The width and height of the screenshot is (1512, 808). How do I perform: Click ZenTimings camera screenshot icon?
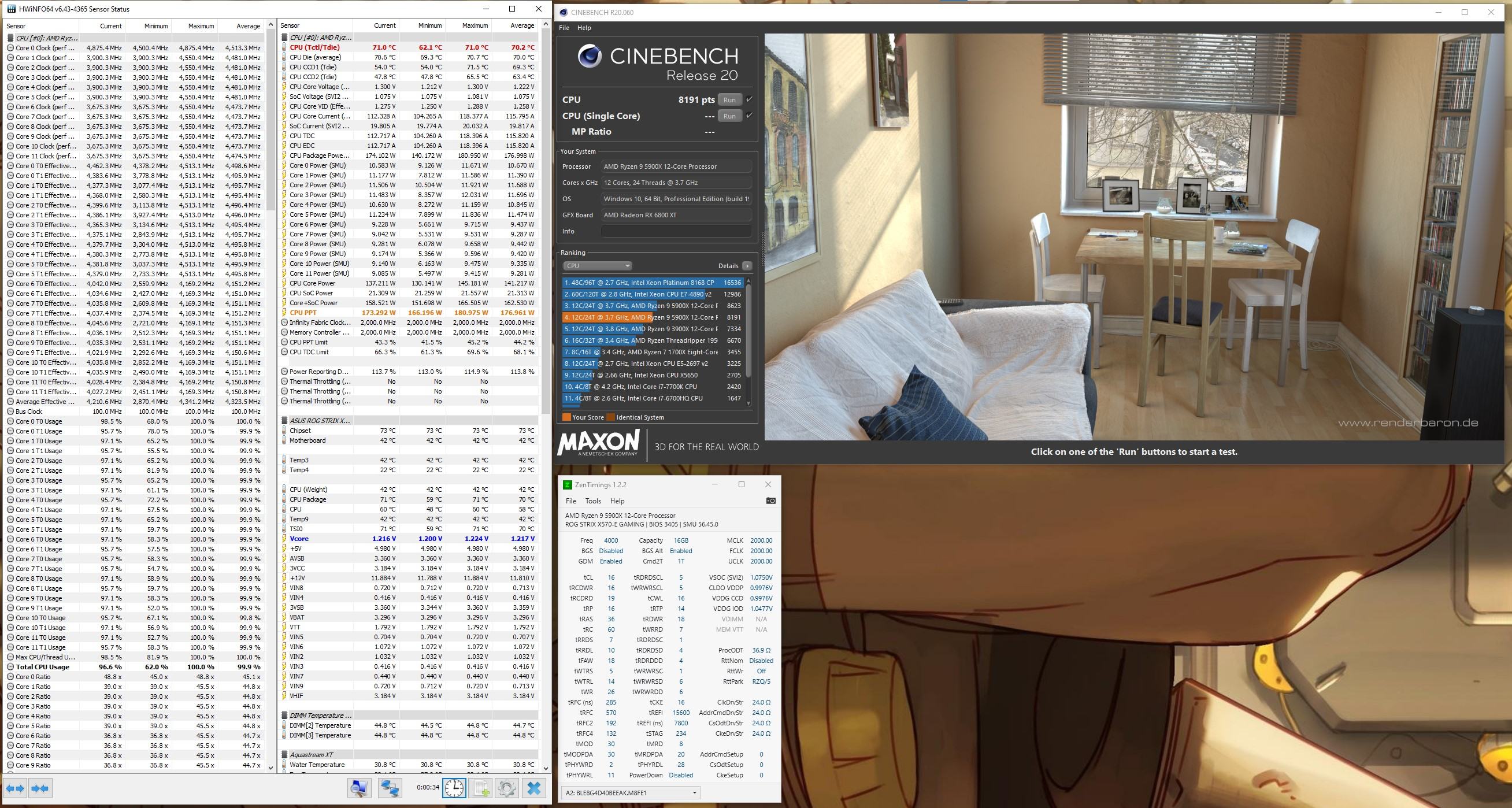click(x=770, y=501)
